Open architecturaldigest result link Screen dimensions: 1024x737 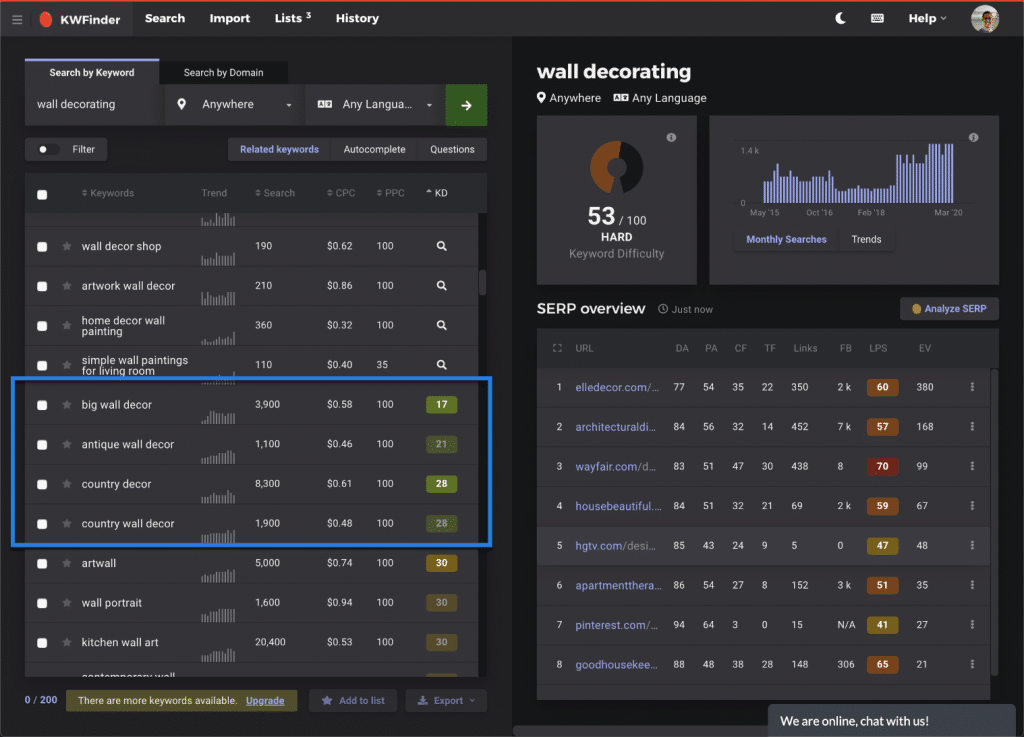[x=615, y=427]
